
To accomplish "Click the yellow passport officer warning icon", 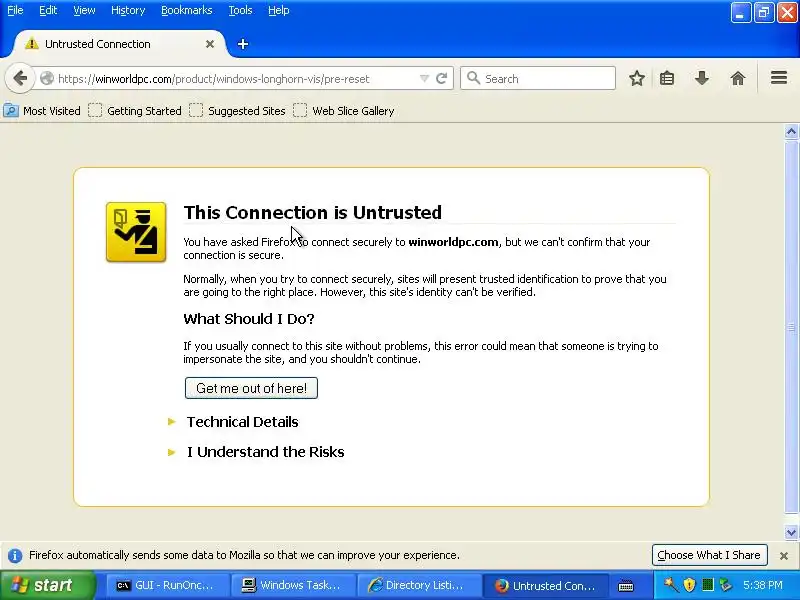I will 136,232.
